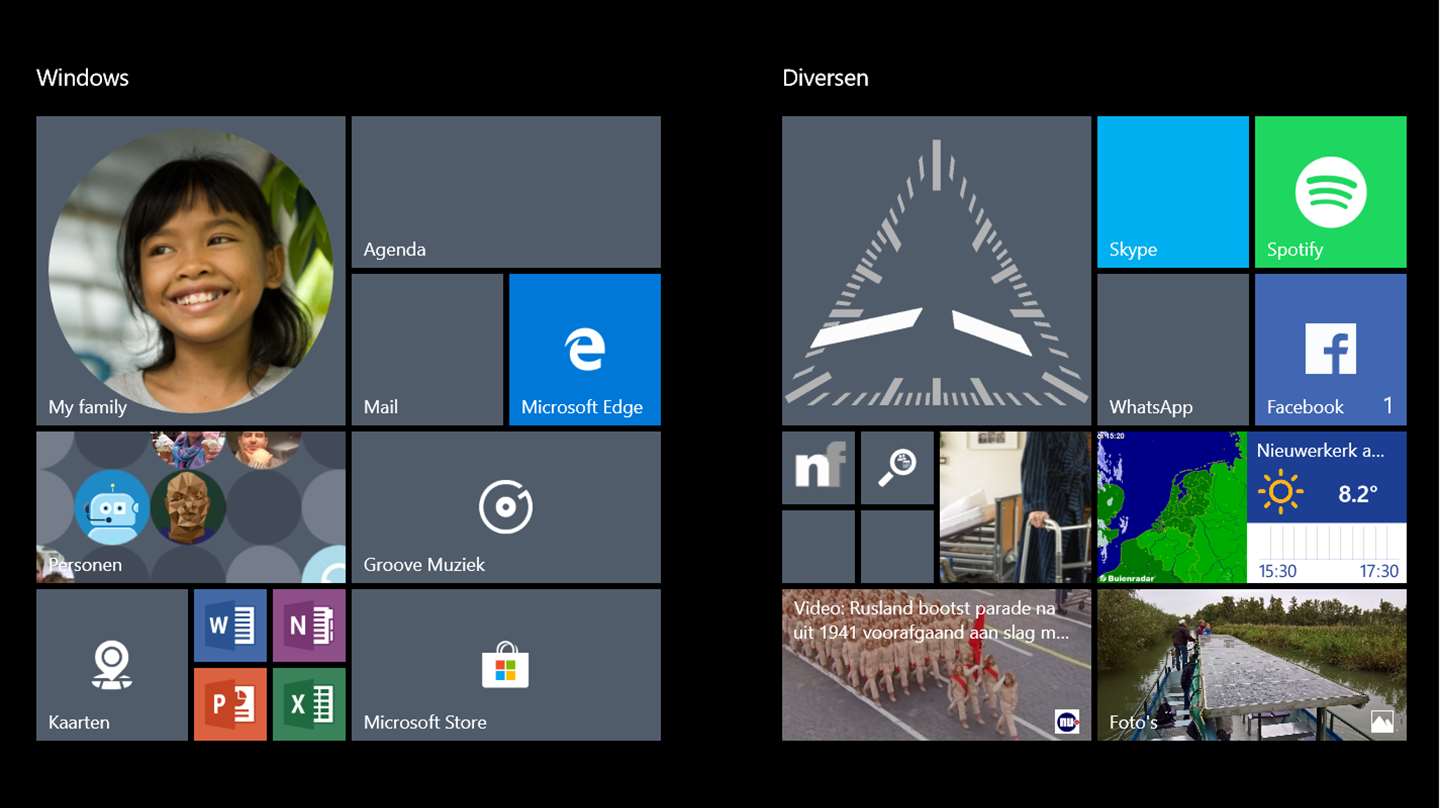Open the small magnifier search tile
Viewport: 1440px width, 808px height.
point(897,468)
